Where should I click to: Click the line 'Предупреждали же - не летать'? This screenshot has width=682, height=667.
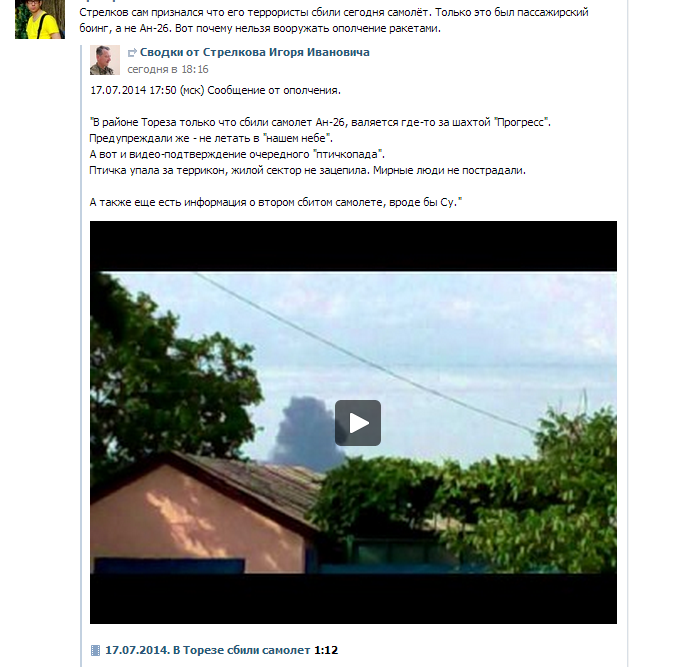pos(211,138)
